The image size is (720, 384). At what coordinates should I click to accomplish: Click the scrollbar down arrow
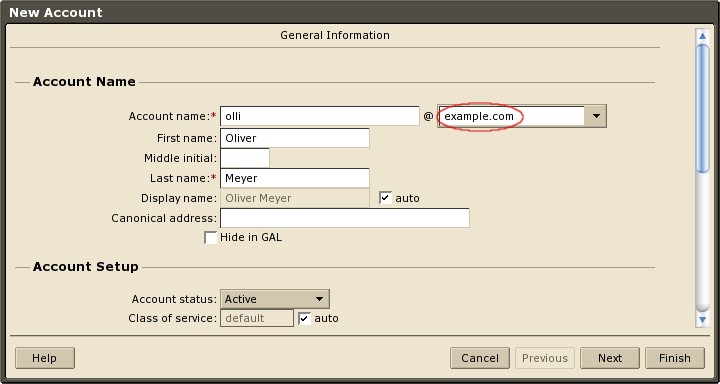point(703,320)
